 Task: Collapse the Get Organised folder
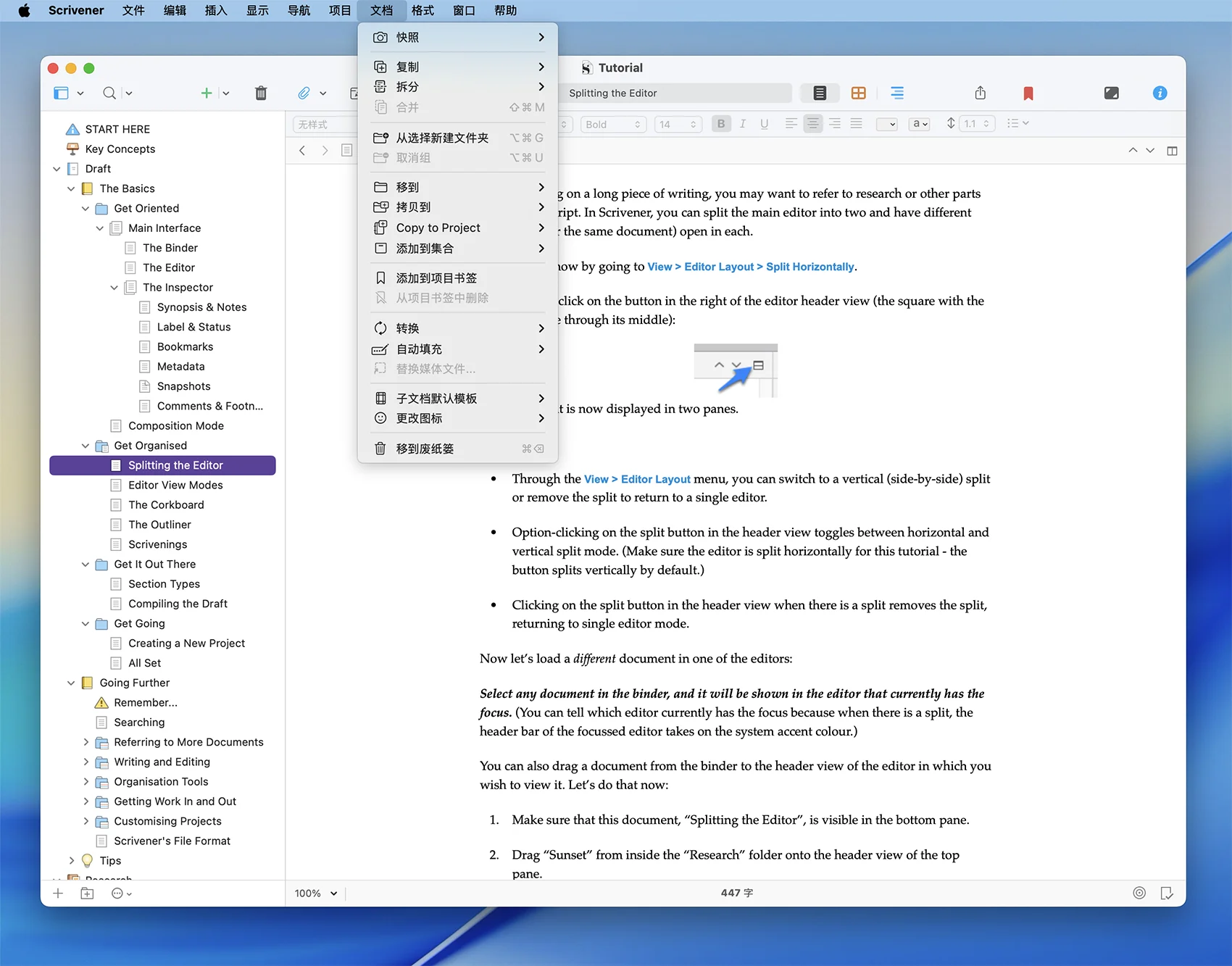[86, 446]
